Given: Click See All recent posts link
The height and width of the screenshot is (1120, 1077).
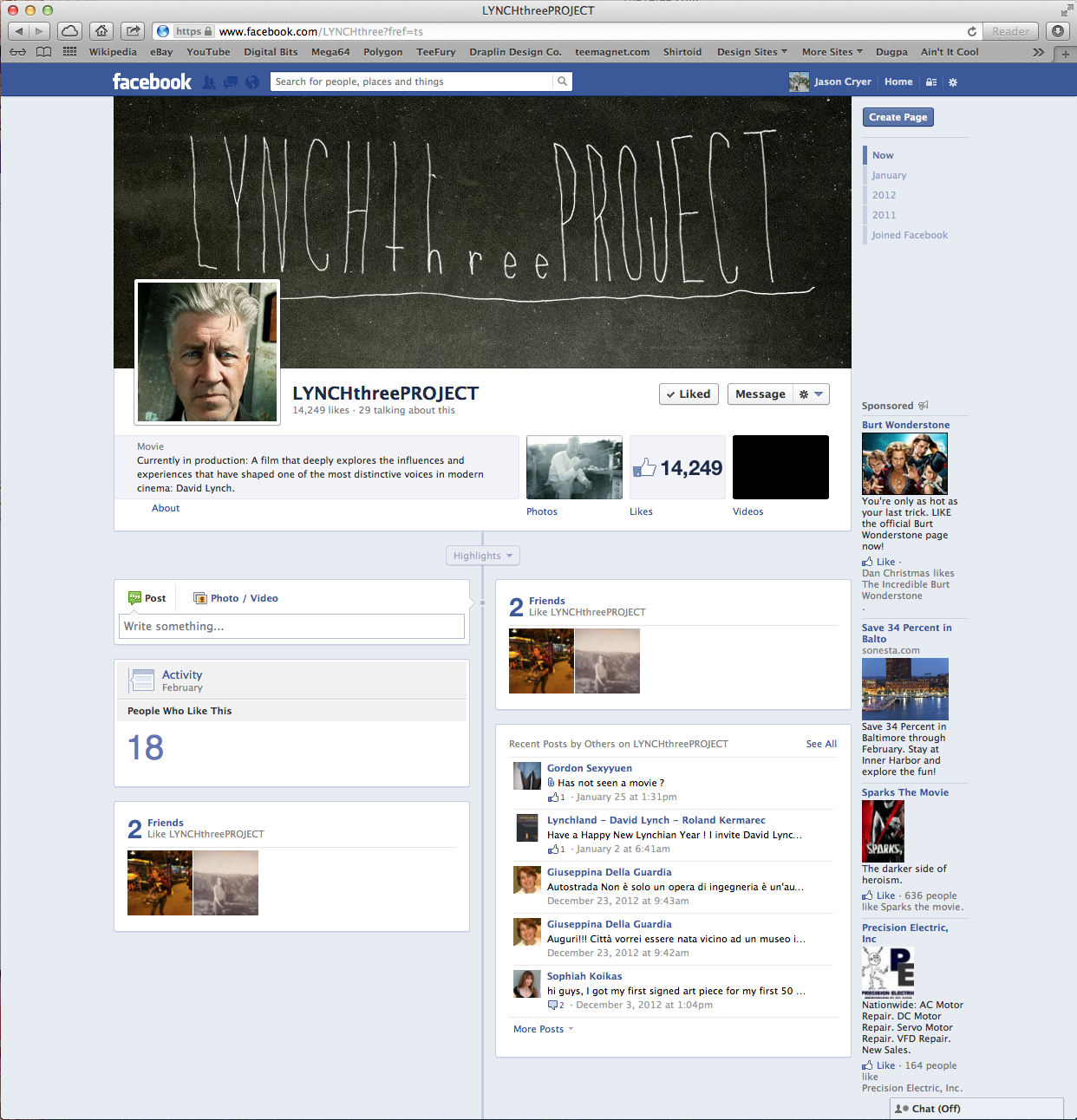Looking at the screenshot, I should [x=821, y=744].
